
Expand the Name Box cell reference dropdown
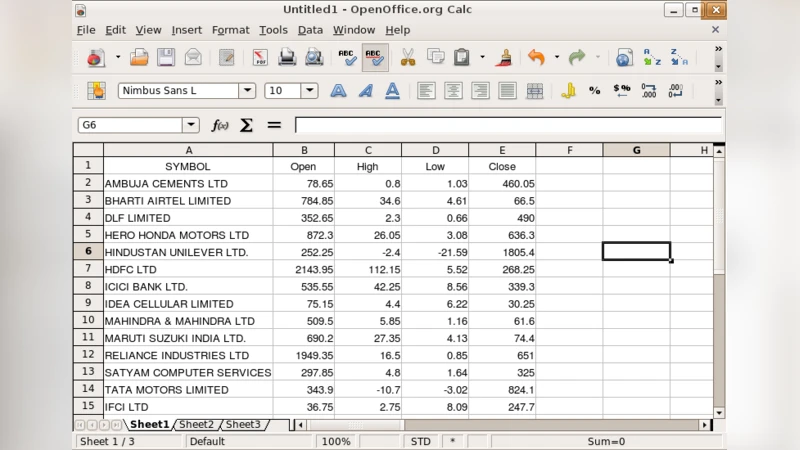click(x=190, y=125)
